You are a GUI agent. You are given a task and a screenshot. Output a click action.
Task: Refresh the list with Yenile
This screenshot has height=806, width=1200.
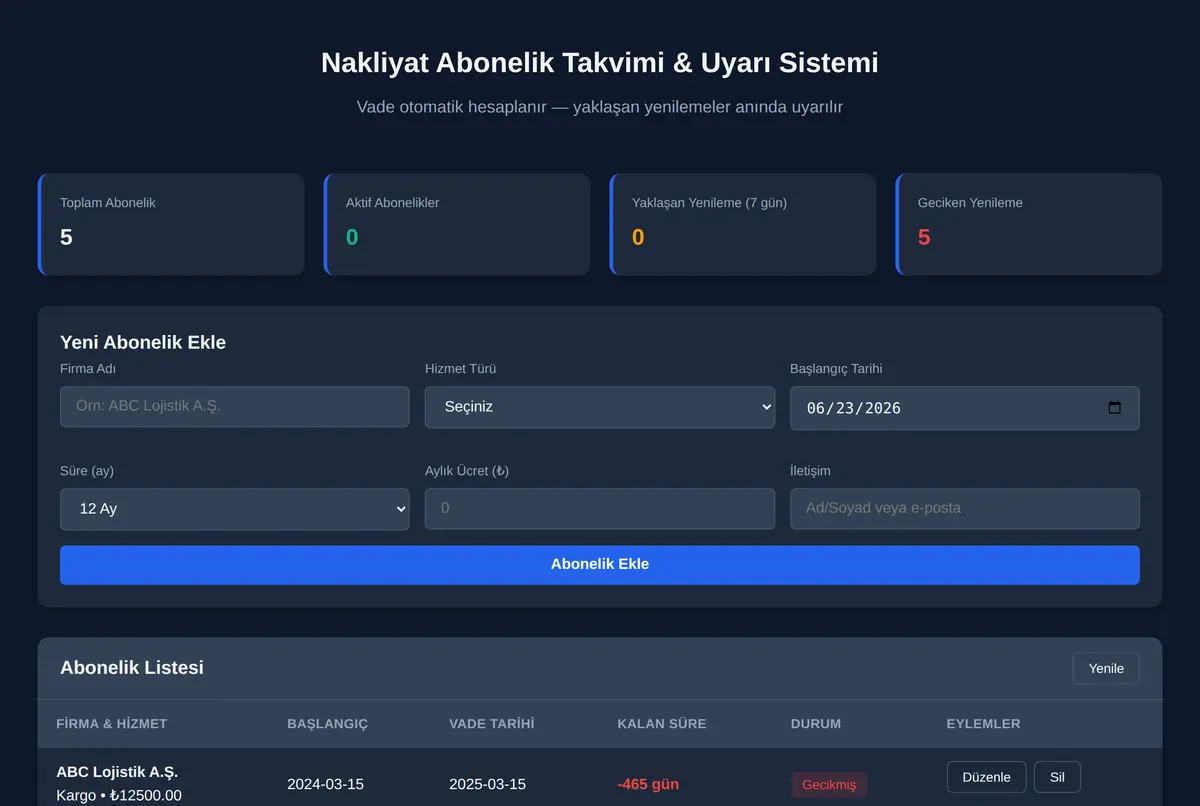[1106, 669]
